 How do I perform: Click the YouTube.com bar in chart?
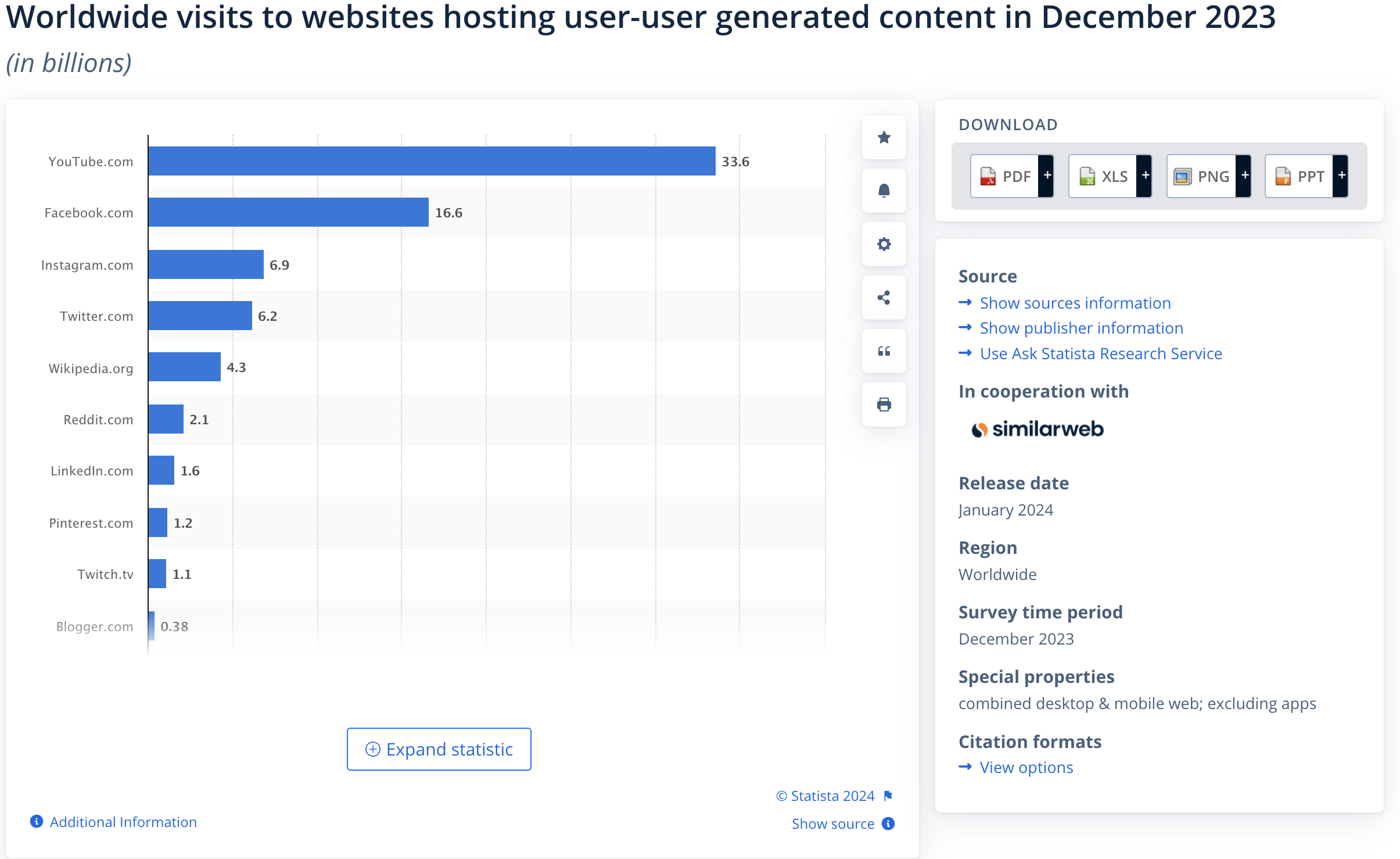(x=432, y=161)
